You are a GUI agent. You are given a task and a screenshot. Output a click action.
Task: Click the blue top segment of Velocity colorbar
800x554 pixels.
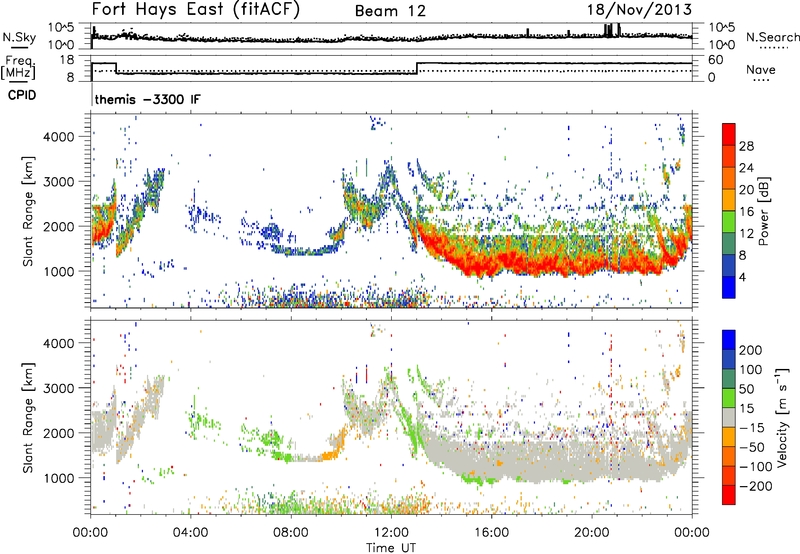[x=729, y=340]
